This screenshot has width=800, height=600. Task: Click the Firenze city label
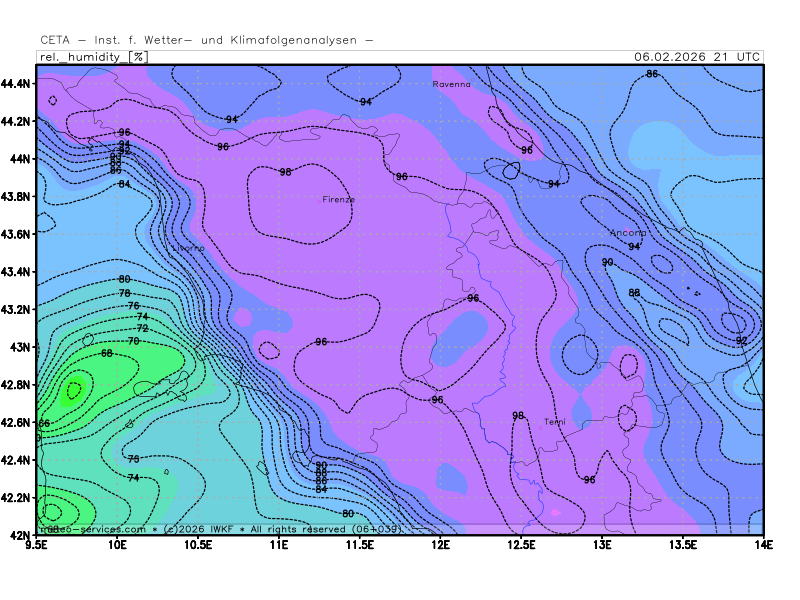point(338,199)
